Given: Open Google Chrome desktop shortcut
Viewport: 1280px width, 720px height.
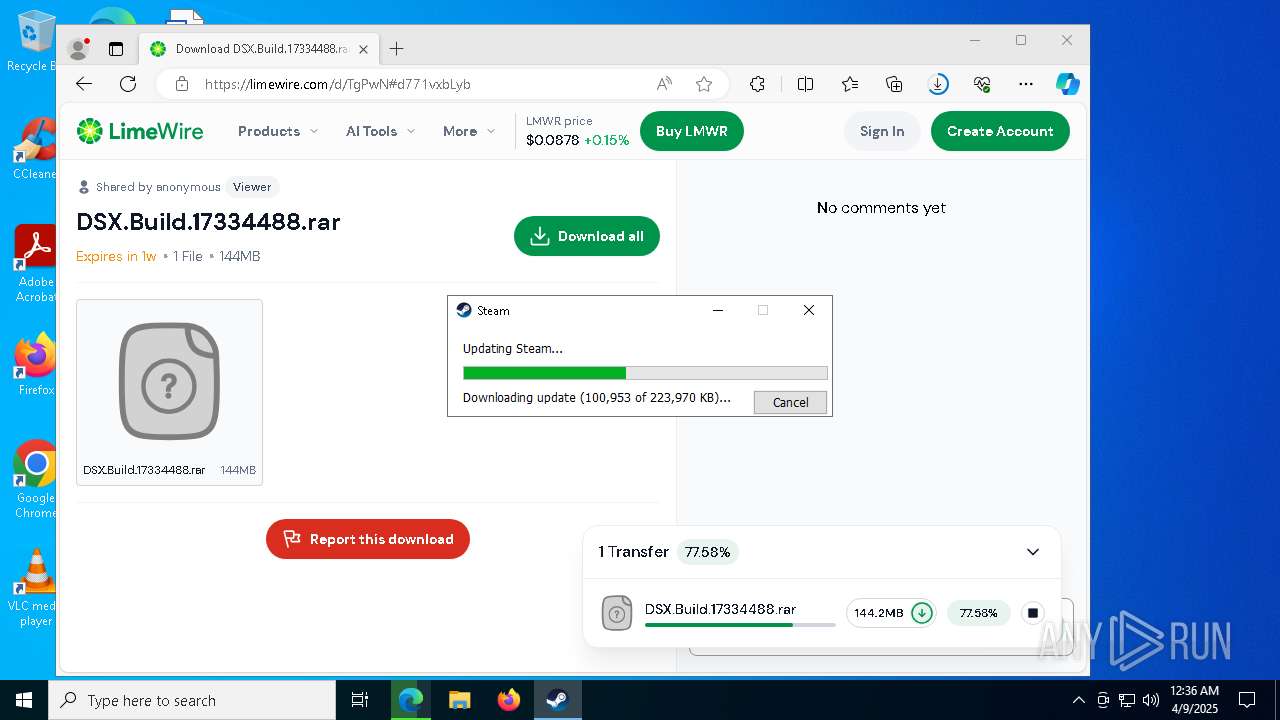Looking at the screenshot, I should click(36, 479).
